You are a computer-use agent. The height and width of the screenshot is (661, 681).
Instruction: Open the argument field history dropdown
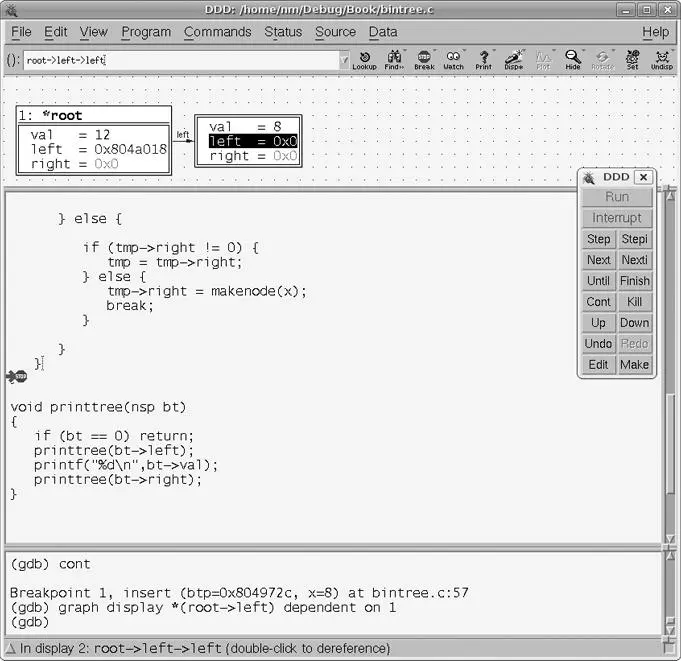tap(345, 61)
